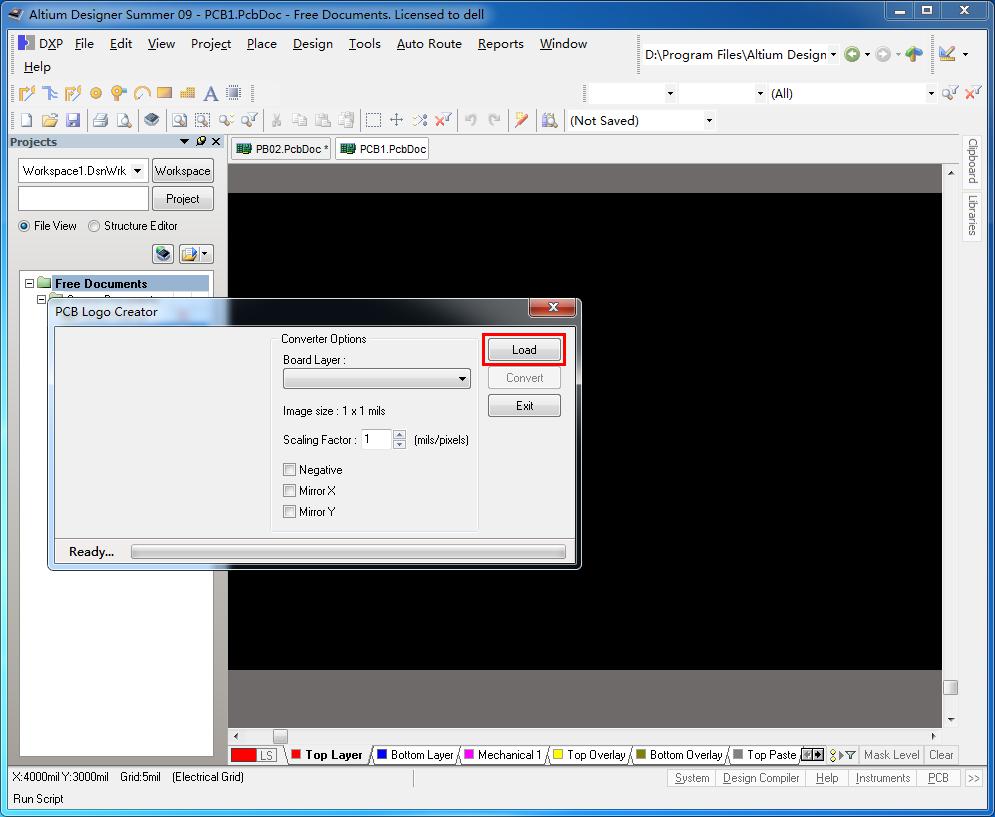The width and height of the screenshot is (995, 817).
Task: Select the Place Fill rectangle tool
Action: pos(164,93)
